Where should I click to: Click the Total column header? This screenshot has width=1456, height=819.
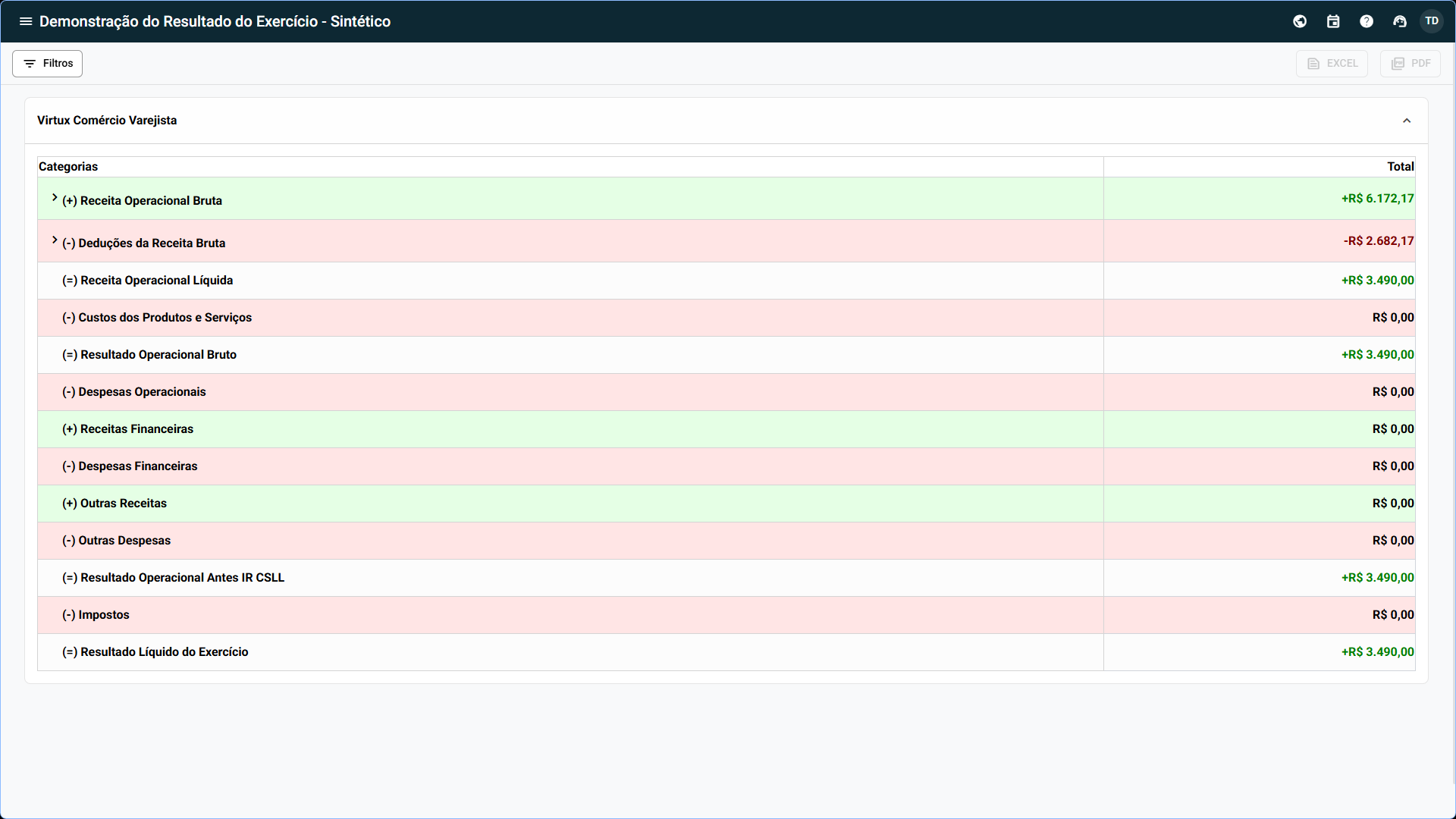point(1400,167)
